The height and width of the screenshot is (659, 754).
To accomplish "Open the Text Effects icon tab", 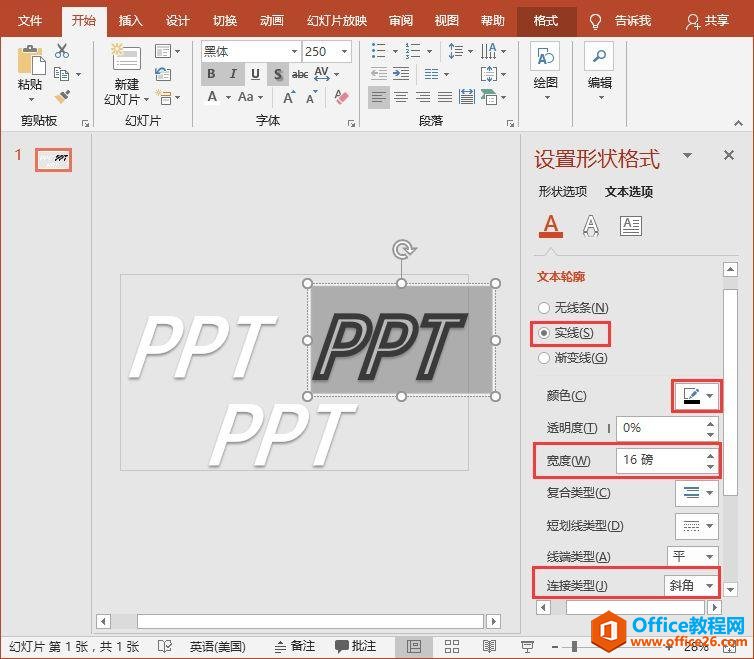I will click(x=591, y=226).
